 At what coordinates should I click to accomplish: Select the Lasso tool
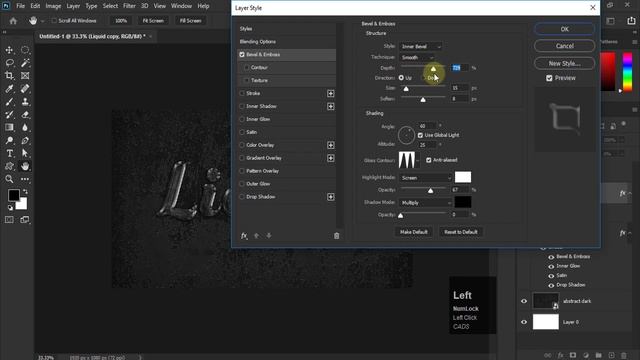click(x=9, y=63)
